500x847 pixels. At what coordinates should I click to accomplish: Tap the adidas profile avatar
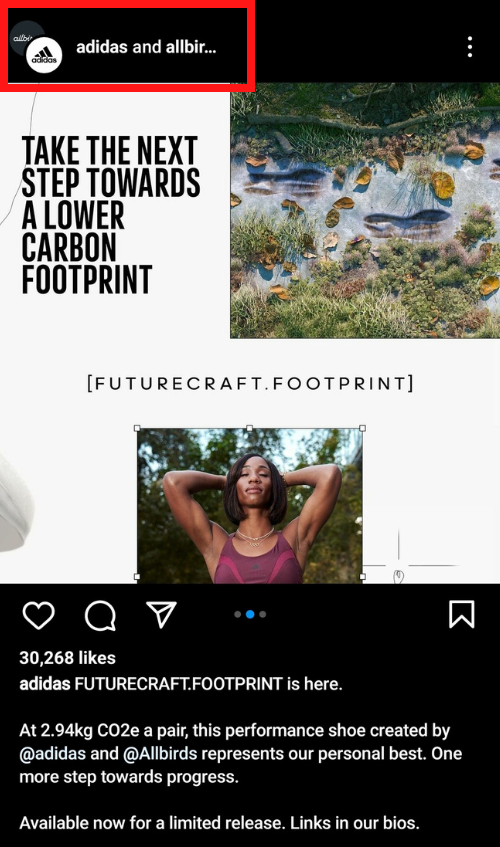coord(44,55)
